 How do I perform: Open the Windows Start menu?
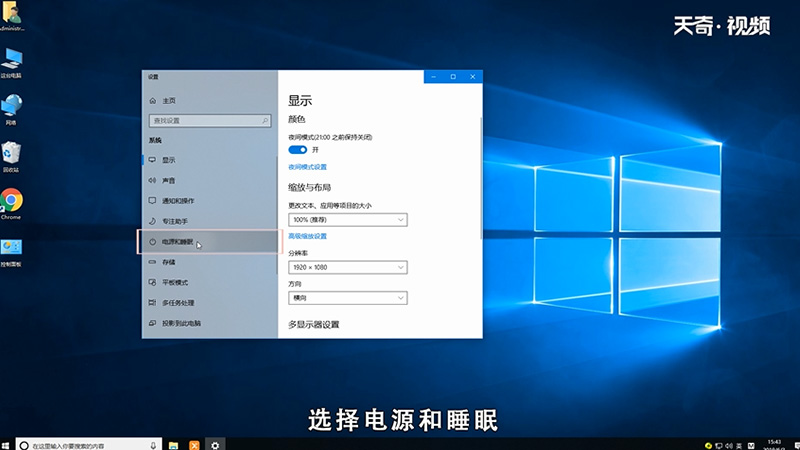[x=6, y=445]
